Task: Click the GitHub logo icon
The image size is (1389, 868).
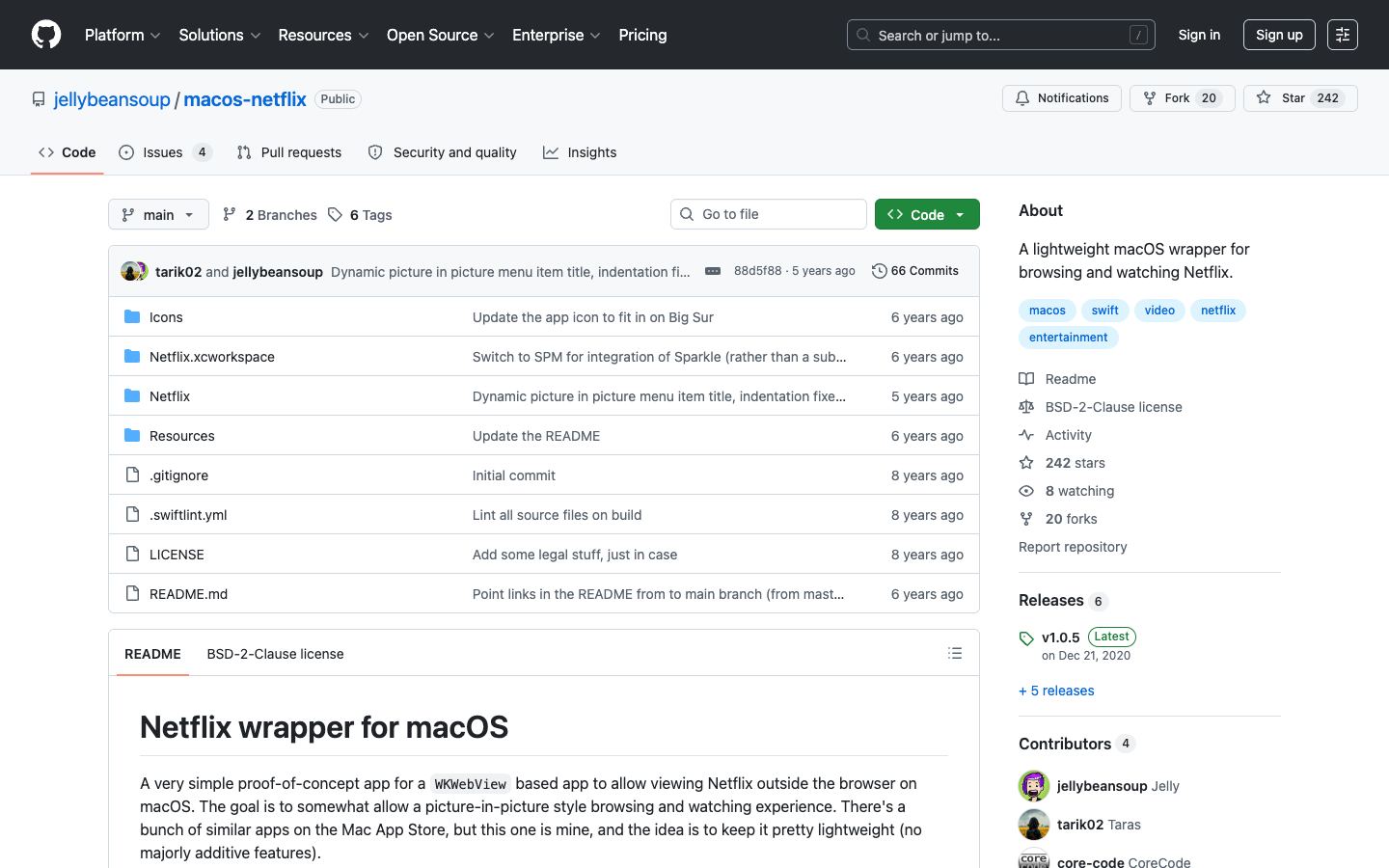Action: 46,35
